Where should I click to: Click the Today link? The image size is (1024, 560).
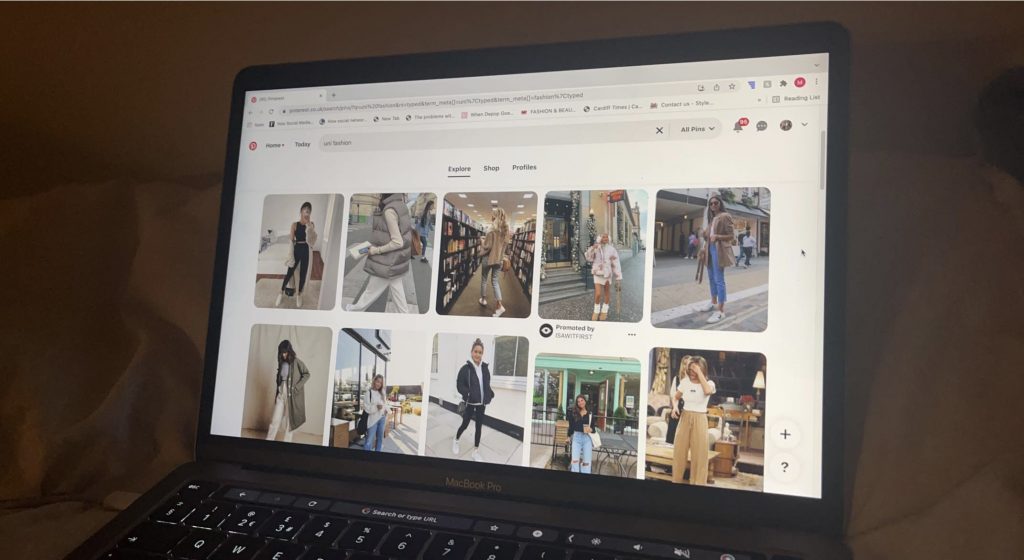pyautogui.click(x=302, y=144)
